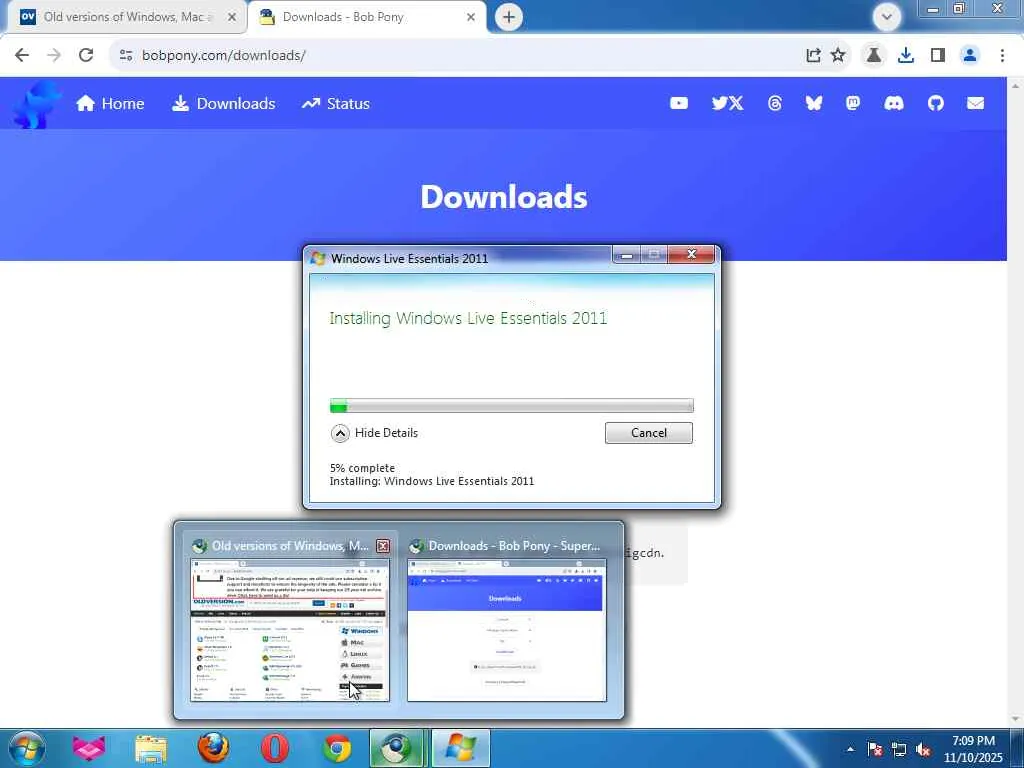Viewport: 1024px width, 768px height.
Task: Open Bob Pony Twitter X icon
Action: [727, 103]
